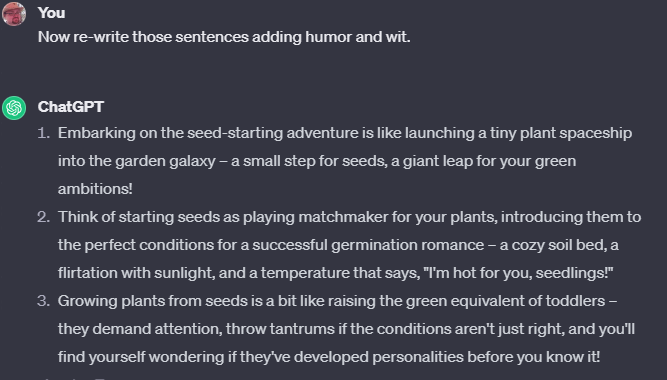Click the line starting "Think of starting seeds"

350,217
